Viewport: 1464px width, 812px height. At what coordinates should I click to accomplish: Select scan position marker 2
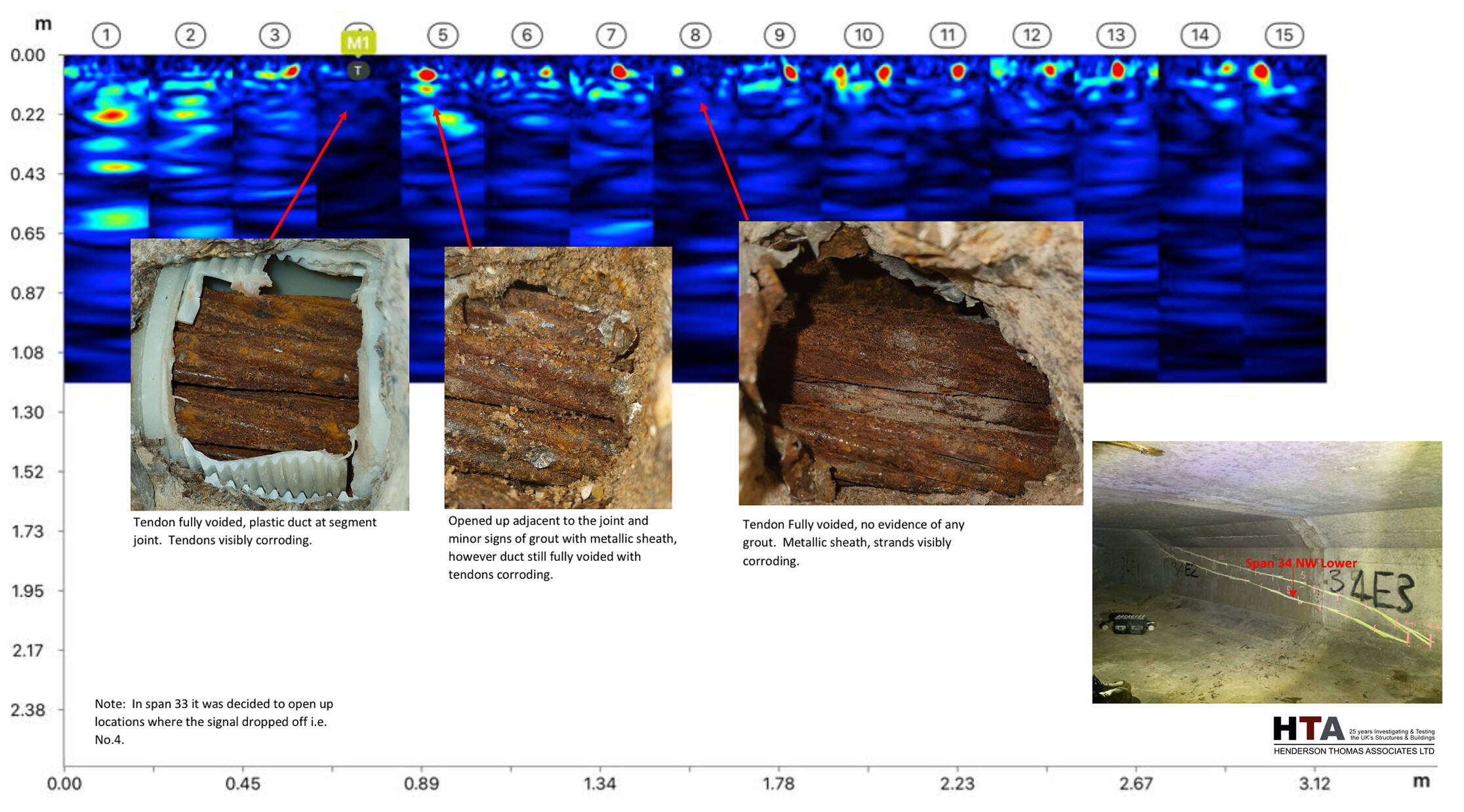click(x=190, y=35)
